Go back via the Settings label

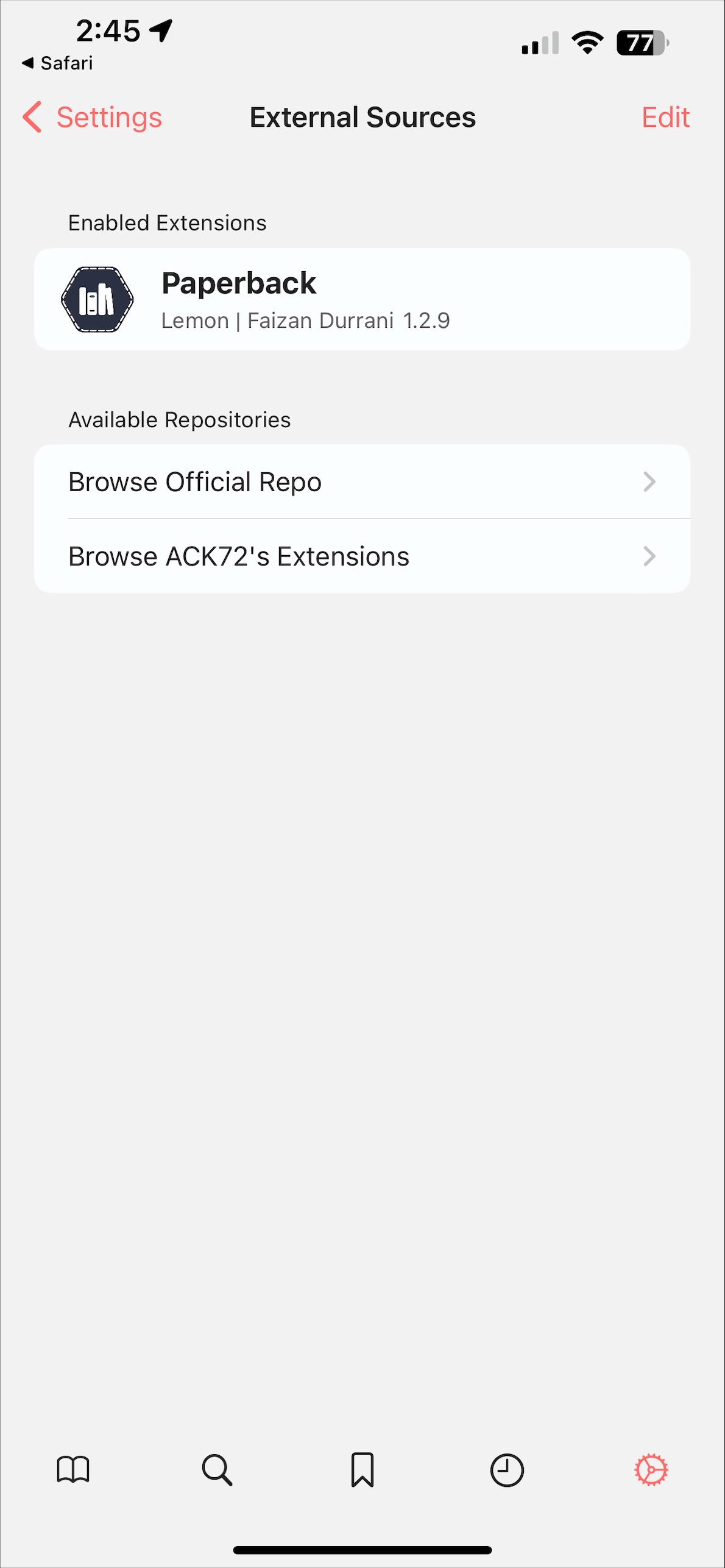109,117
